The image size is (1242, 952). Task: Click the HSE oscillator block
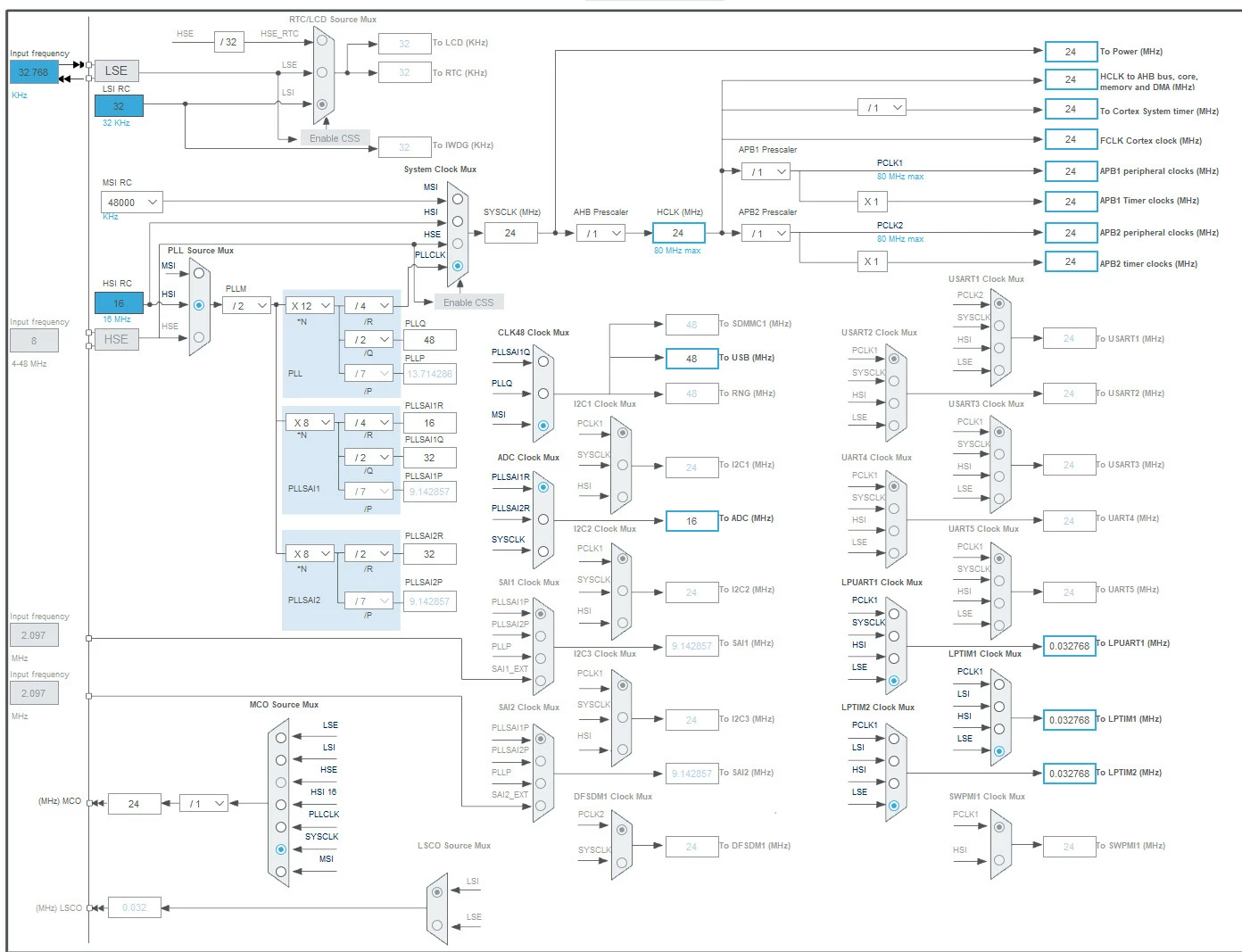coord(116,339)
